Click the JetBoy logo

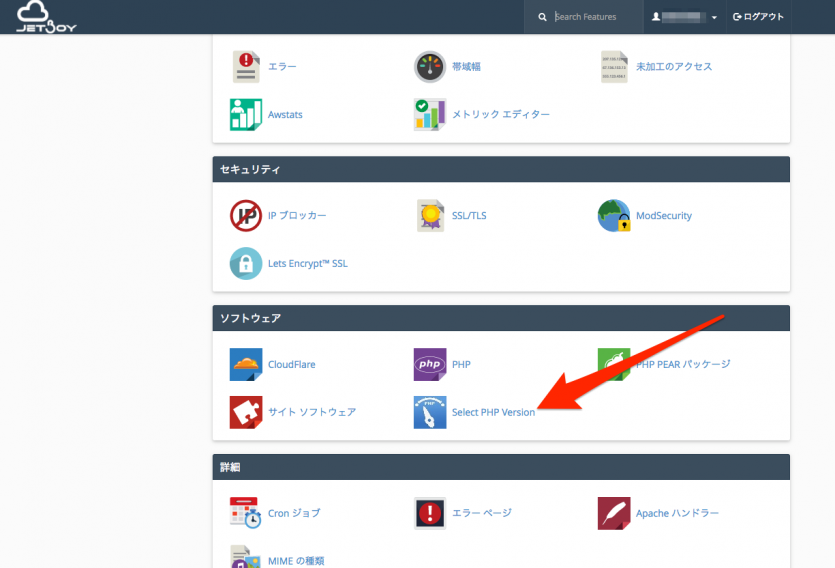[x=46, y=17]
